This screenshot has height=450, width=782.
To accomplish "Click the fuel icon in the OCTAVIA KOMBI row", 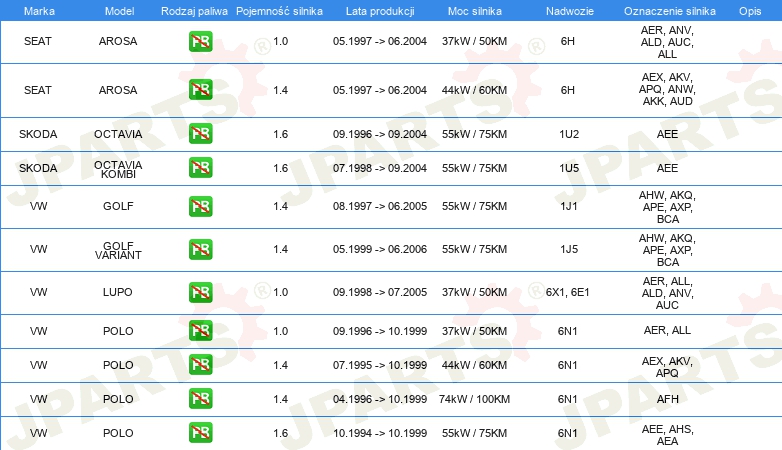I will pyautogui.click(x=200, y=168).
